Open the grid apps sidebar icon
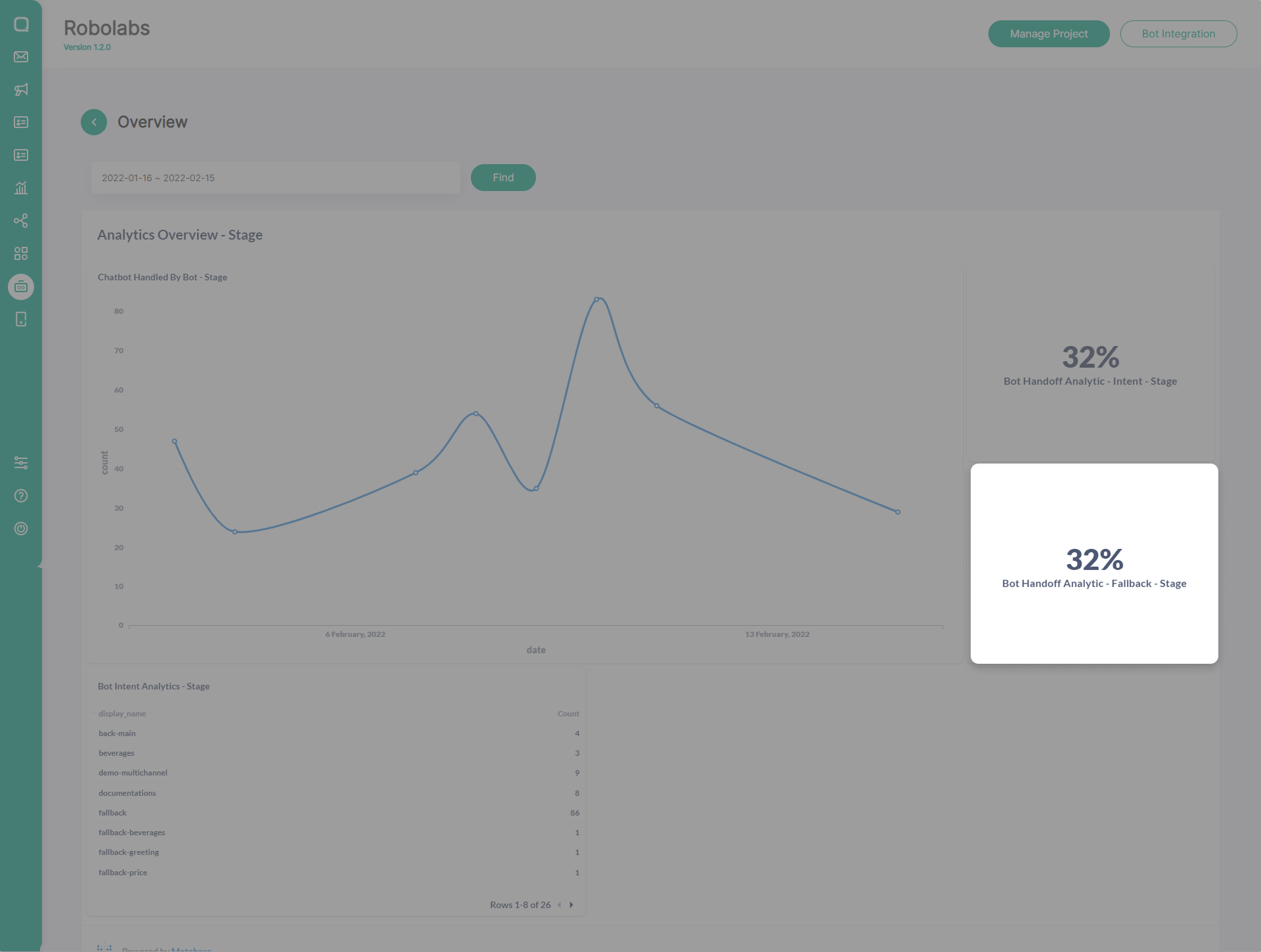Screen dimensions: 1261x952 (21, 253)
